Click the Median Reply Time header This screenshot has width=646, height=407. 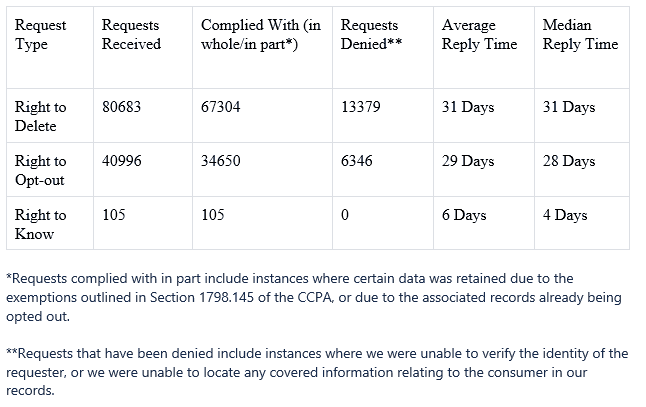[580, 35]
